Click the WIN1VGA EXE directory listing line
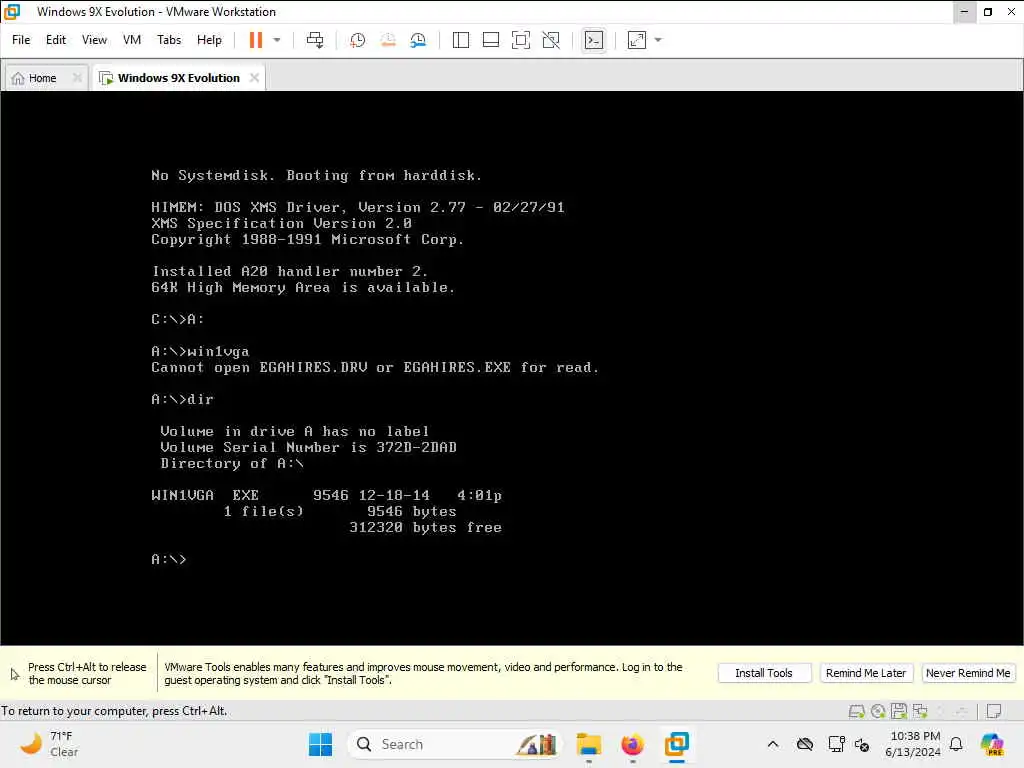Viewport: 1024px width, 768px height. 327,495
